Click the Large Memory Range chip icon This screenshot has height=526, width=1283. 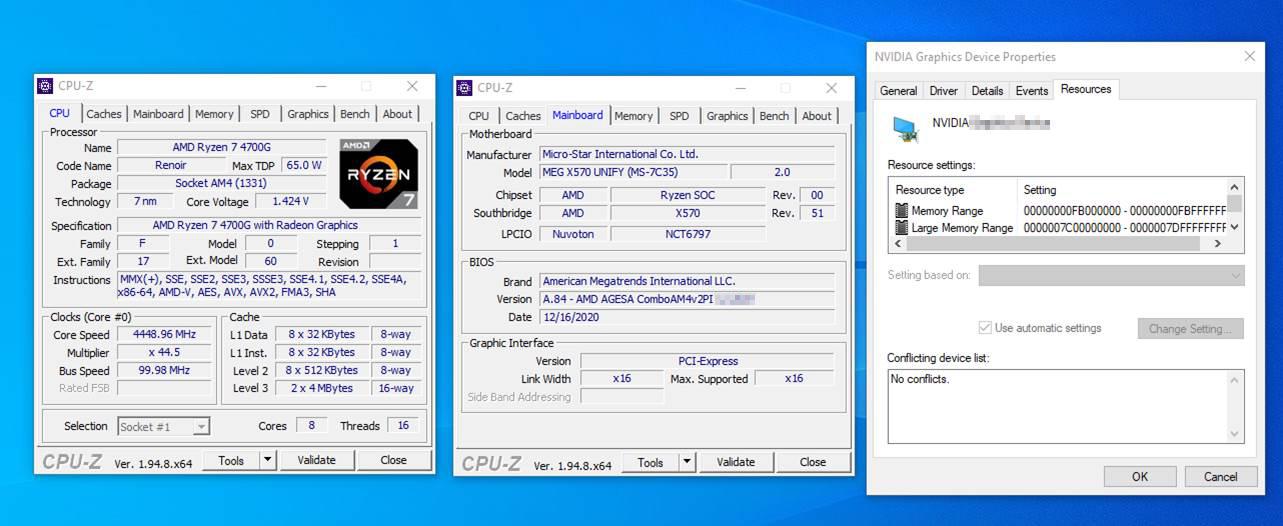pos(901,228)
